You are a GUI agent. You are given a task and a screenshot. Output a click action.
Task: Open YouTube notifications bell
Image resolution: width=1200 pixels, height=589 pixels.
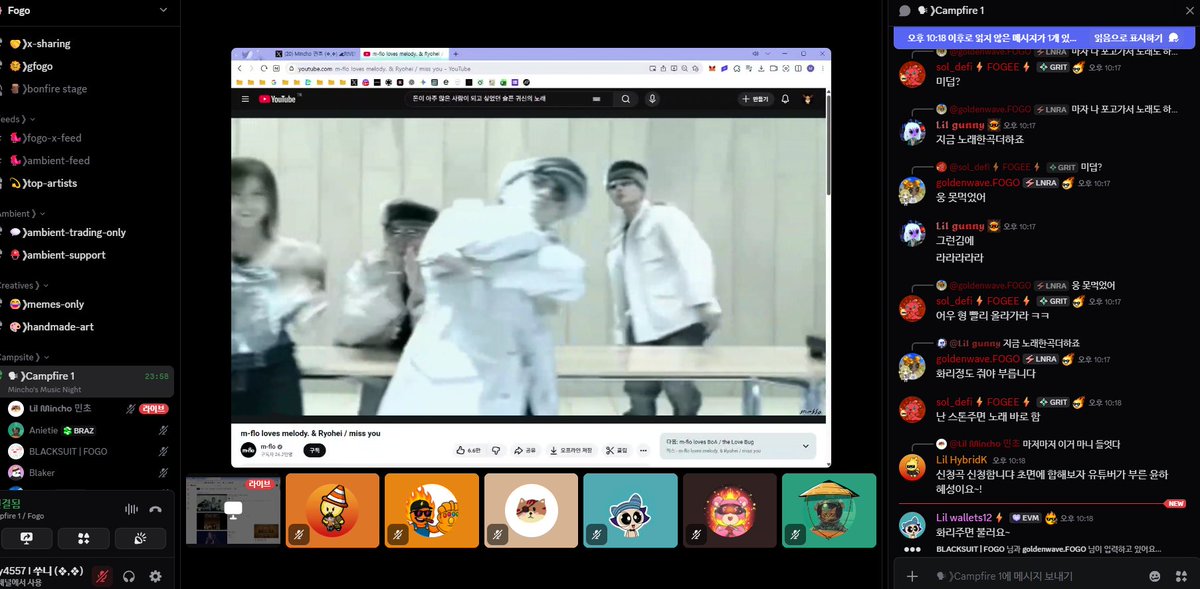tap(785, 99)
